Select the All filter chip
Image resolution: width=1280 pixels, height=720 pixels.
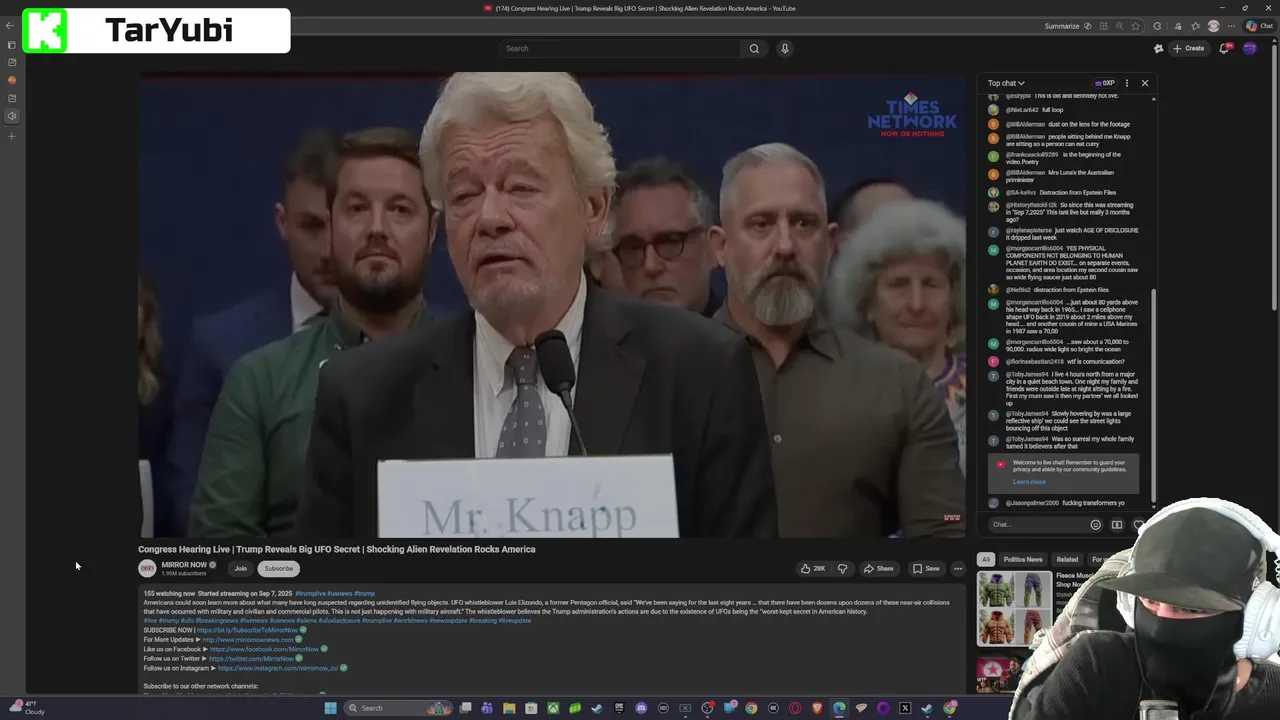[986, 559]
